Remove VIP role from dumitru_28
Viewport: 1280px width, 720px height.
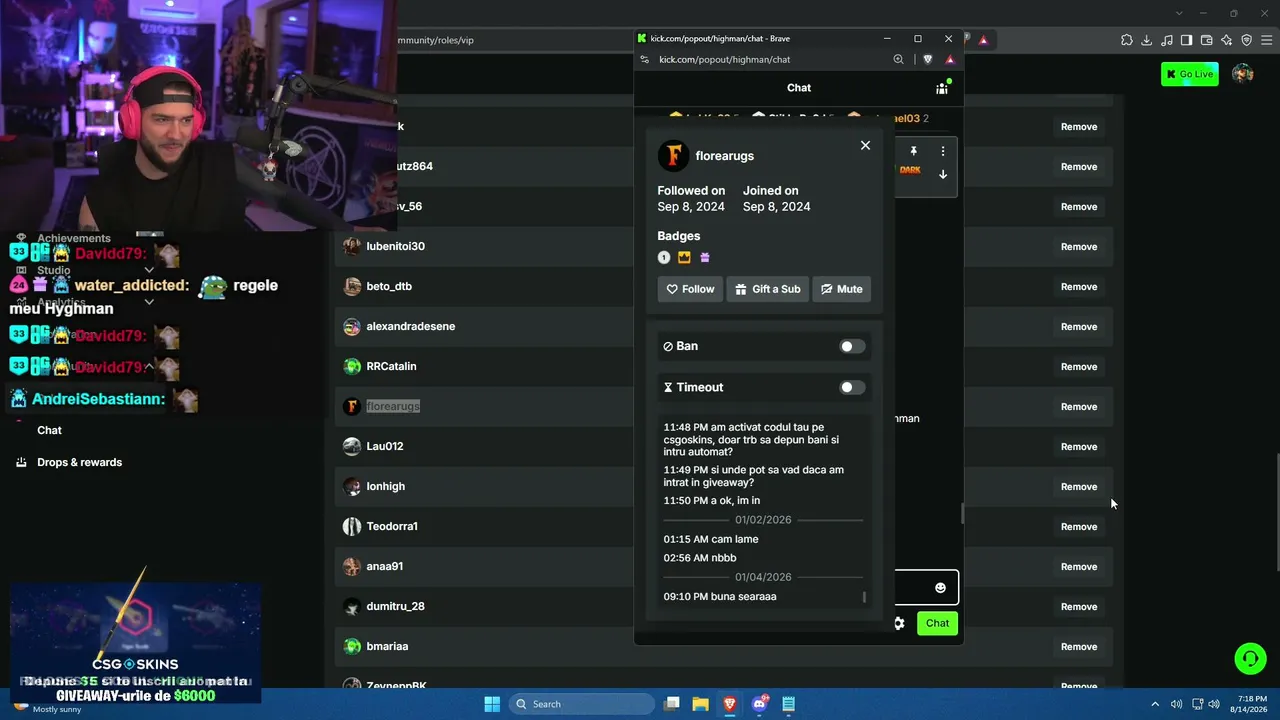(x=1079, y=607)
